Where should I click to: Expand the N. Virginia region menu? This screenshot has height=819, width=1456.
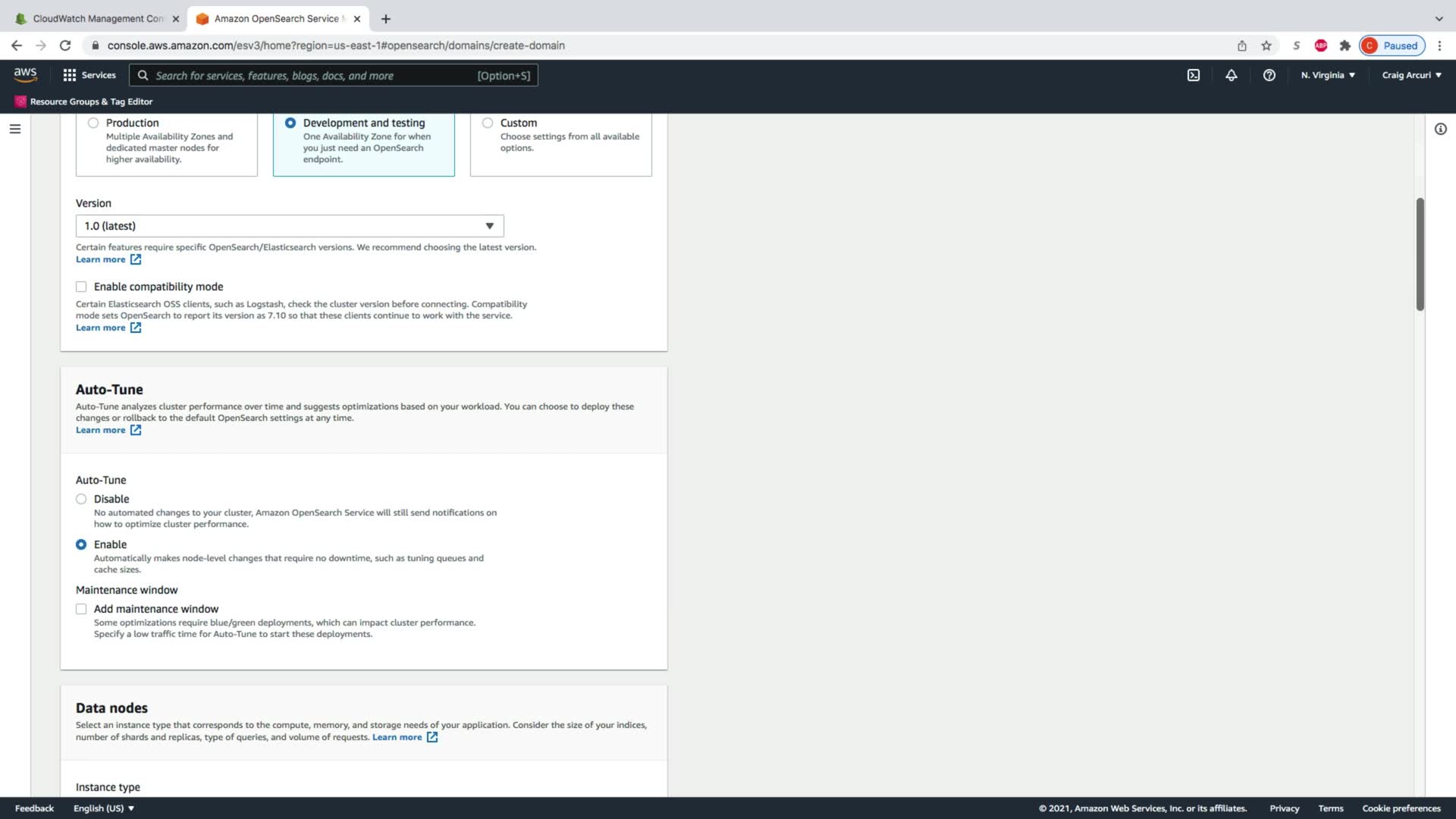pos(1327,75)
